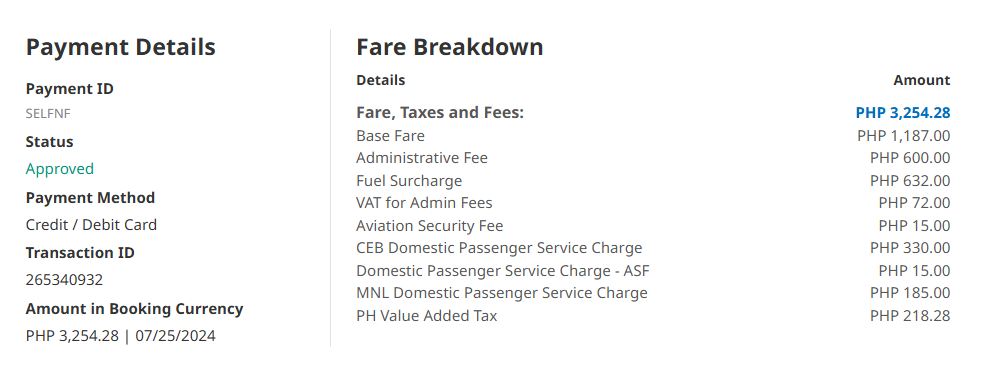
Task: Select the Payment ID value SELFNF
Action: [48, 114]
